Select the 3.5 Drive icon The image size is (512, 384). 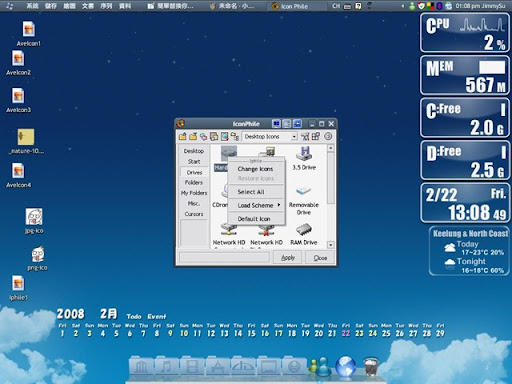tap(304, 158)
